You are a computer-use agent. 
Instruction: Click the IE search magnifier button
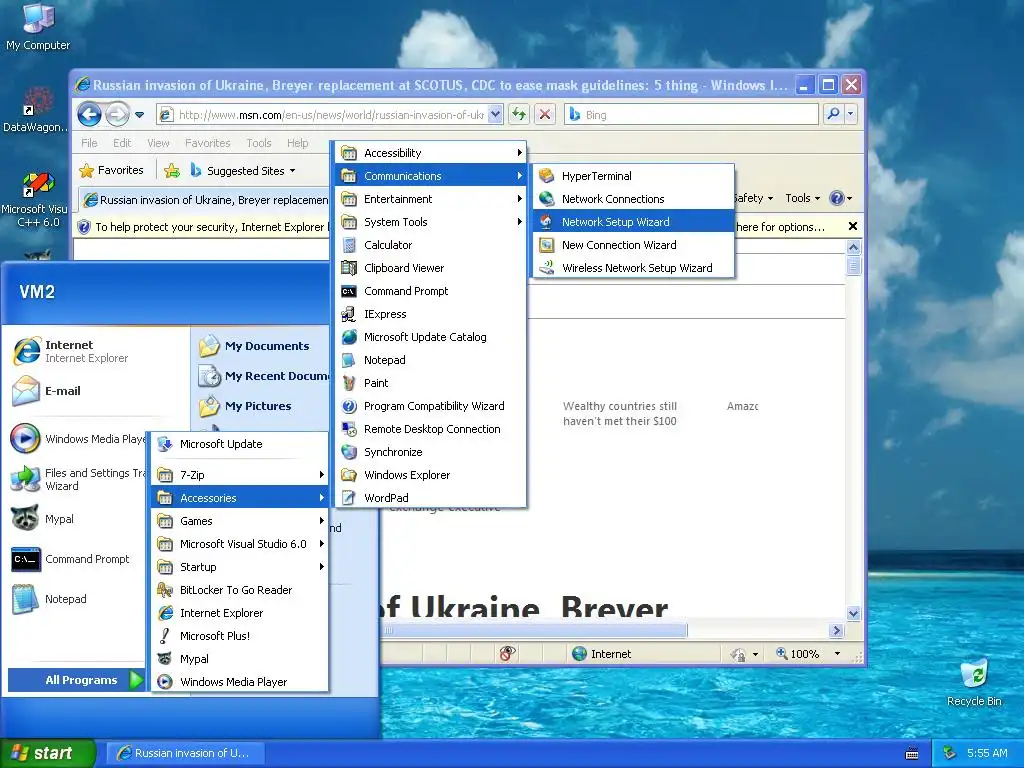pyautogui.click(x=833, y=115)
